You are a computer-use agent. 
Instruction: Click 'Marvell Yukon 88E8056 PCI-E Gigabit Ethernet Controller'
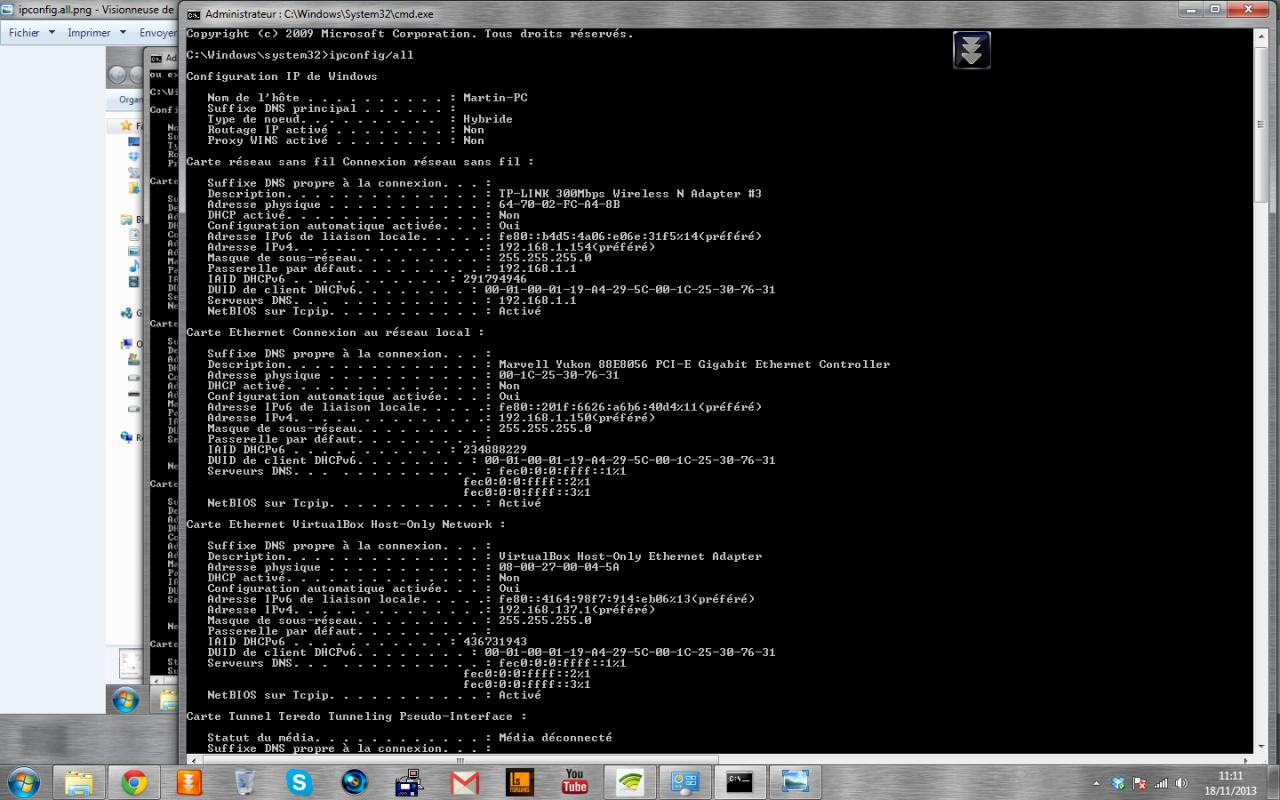(694, 365)
